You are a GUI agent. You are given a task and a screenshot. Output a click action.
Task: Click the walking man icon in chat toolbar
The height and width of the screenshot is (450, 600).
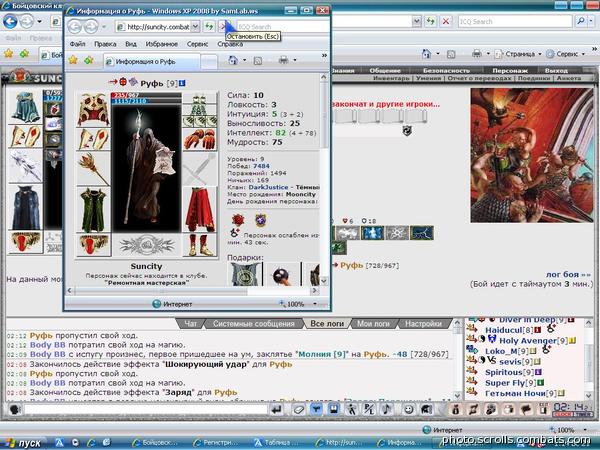pos(351,409)
